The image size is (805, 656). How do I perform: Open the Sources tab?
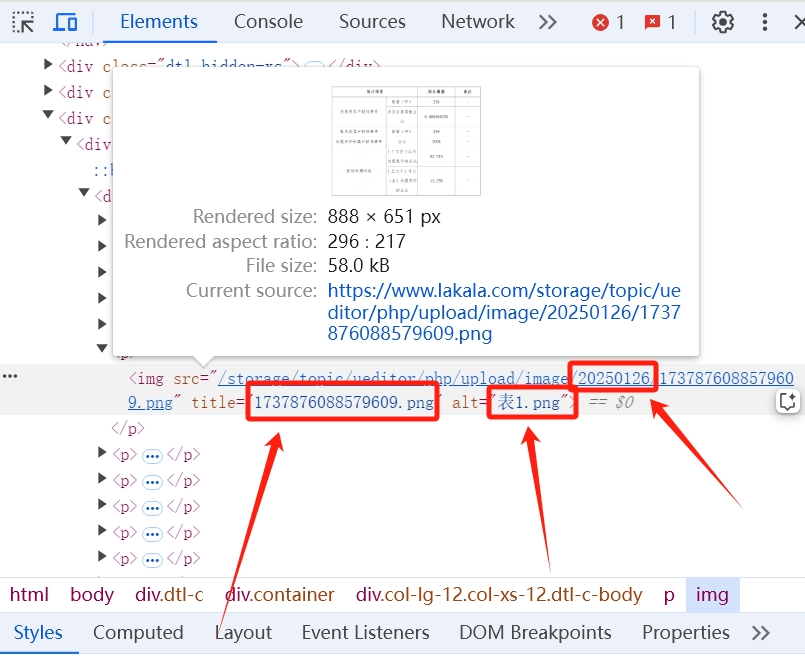click(x=372, y=22)
